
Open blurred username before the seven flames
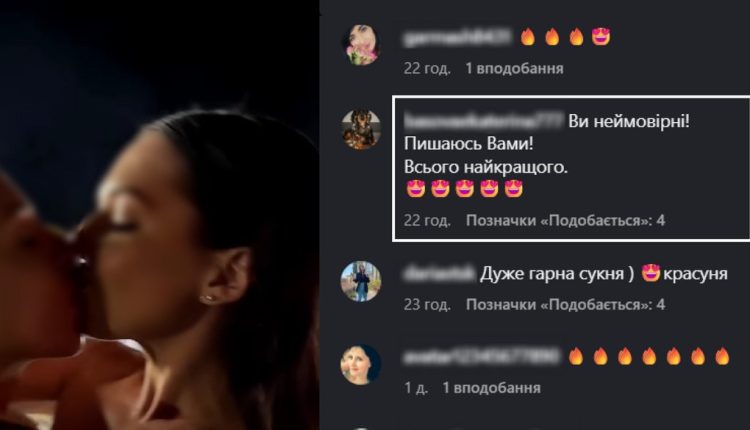click(482, 357)
